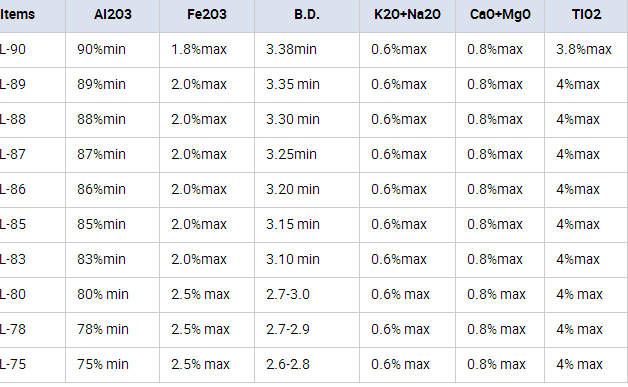Click the Al2O3 column header
Screen dimensions: 628x387
pyautogui.click(x=113, y=15)
